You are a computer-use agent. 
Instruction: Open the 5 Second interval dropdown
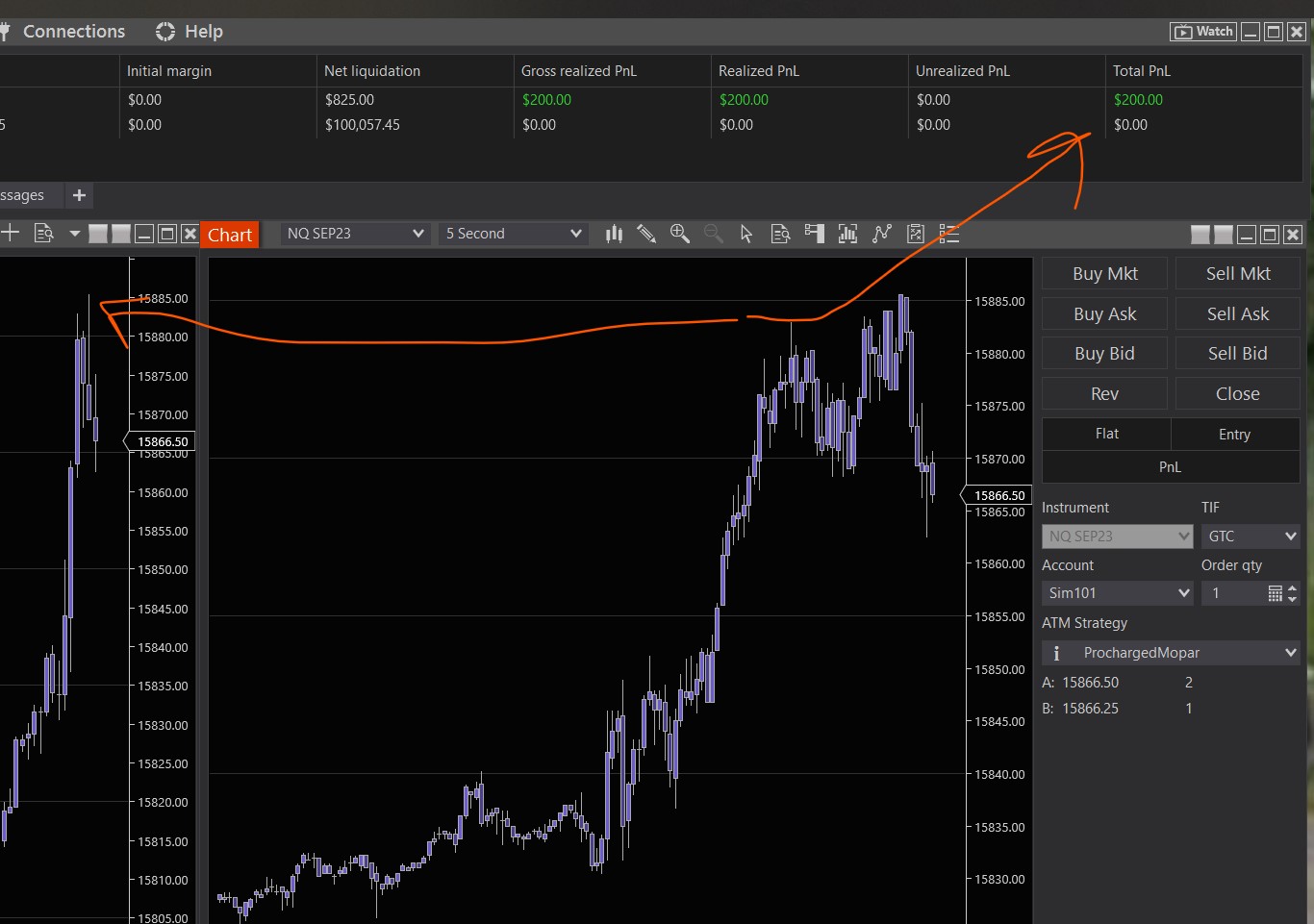pyautogui.click(x=514, y=234)
